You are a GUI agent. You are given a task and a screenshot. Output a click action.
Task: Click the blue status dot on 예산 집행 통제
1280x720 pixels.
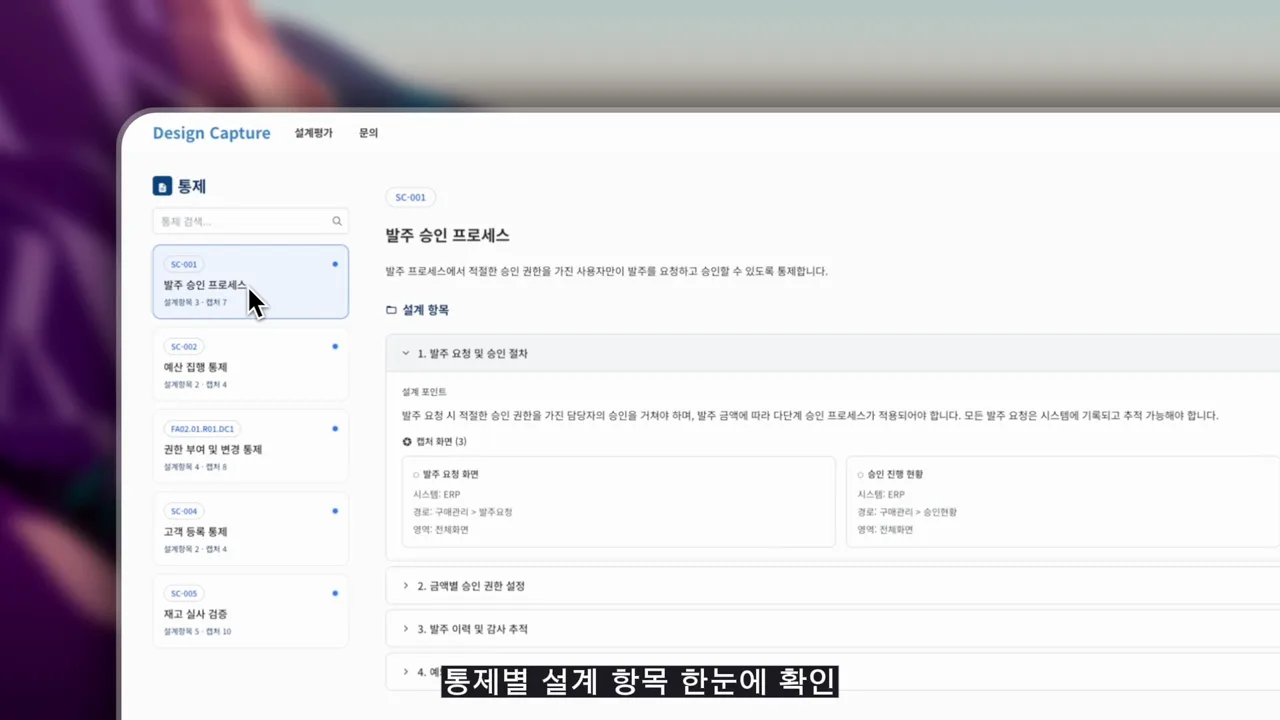[x=335, y=346]
